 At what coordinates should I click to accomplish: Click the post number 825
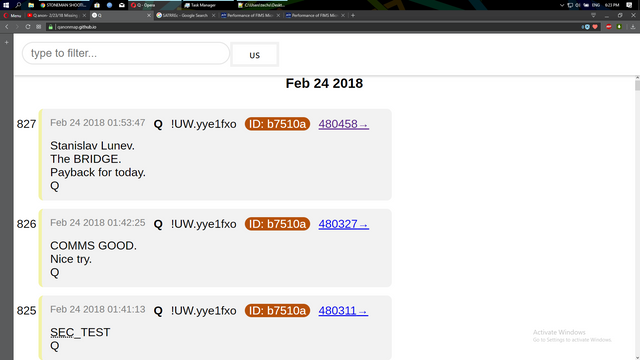27,311
